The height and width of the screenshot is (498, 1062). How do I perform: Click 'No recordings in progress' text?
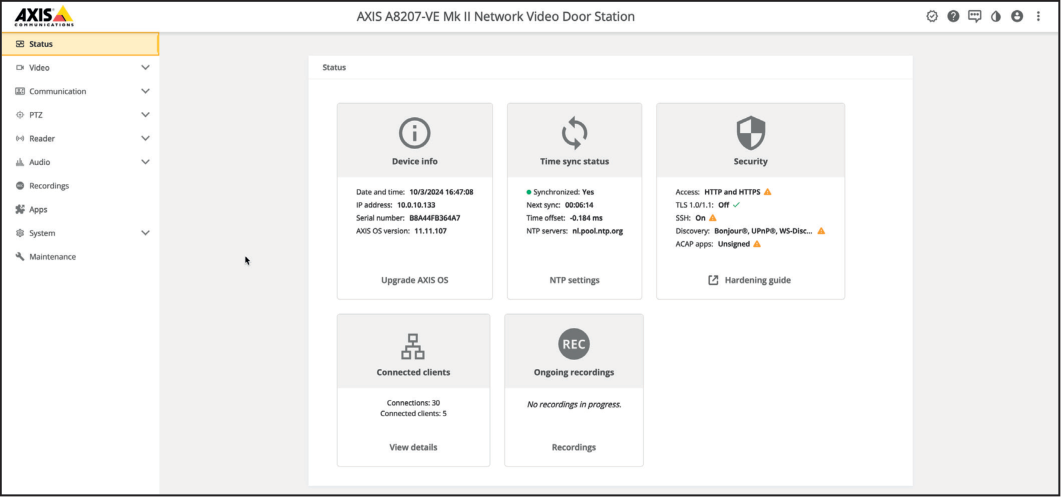574,404
